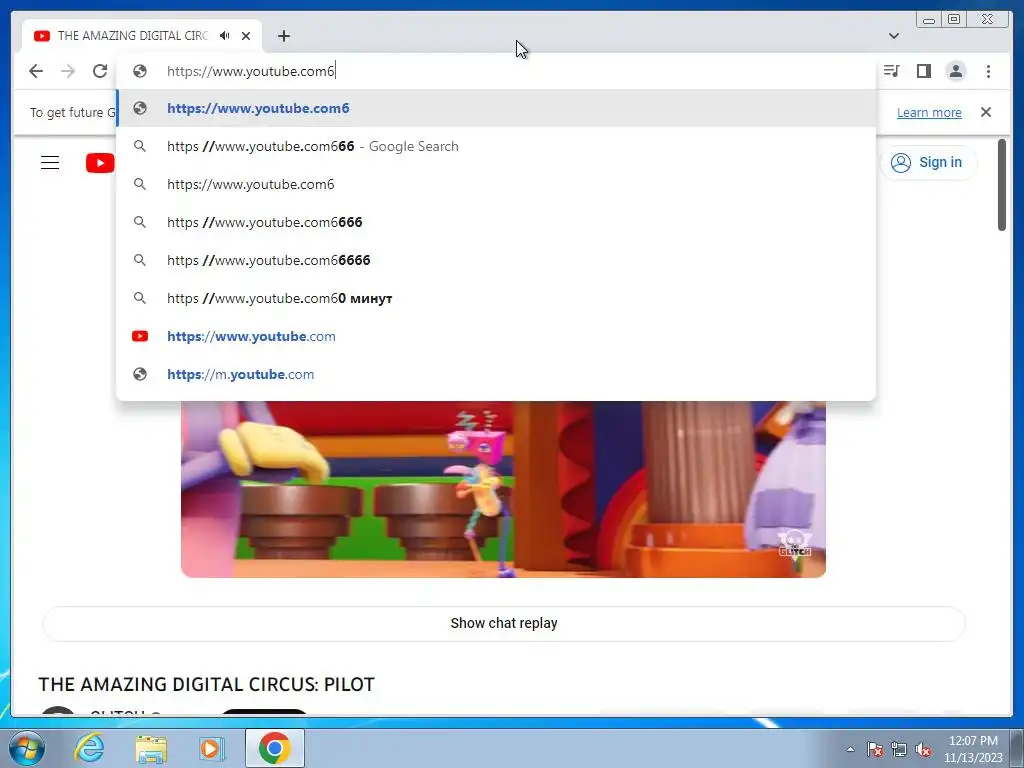Screen dimensions: 1024x768
Task: Open Windows Explorer from the taskbar
Action: click(151, 748)
